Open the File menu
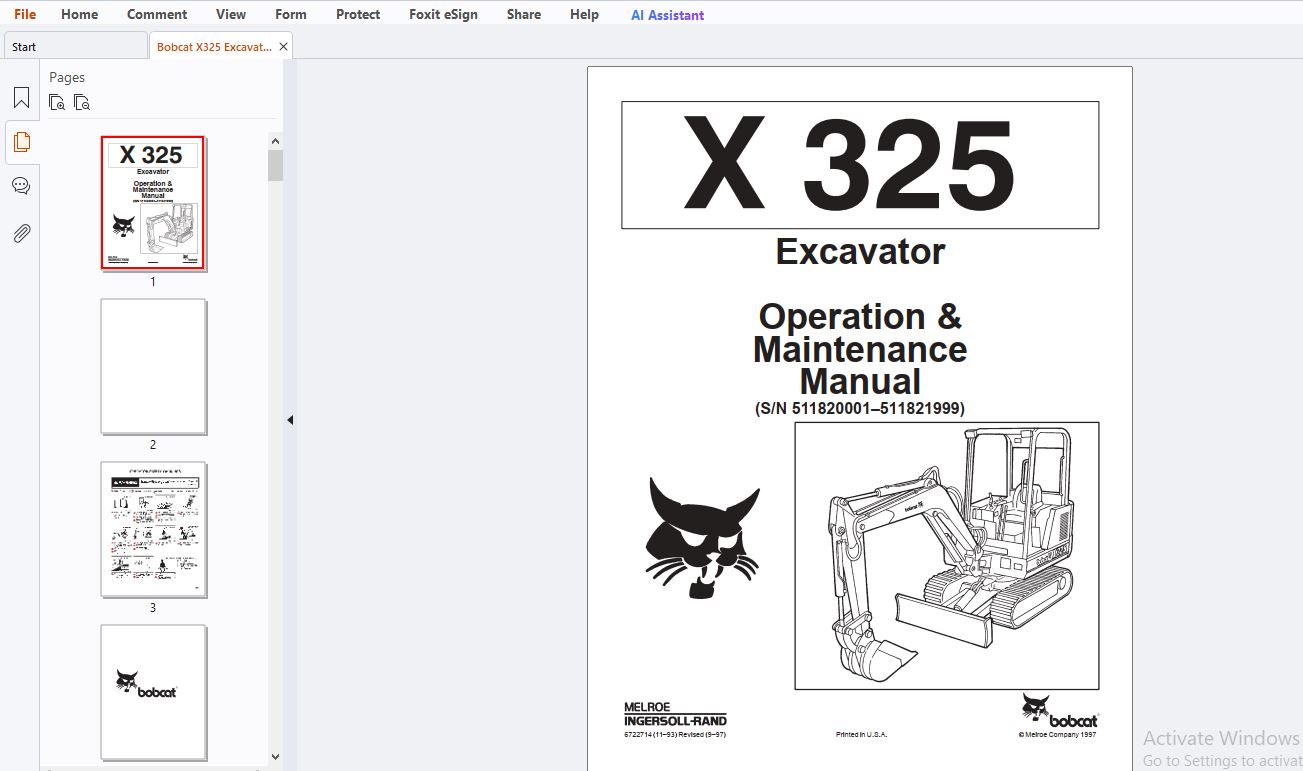The image size is (1303, 771). point(25,14)
